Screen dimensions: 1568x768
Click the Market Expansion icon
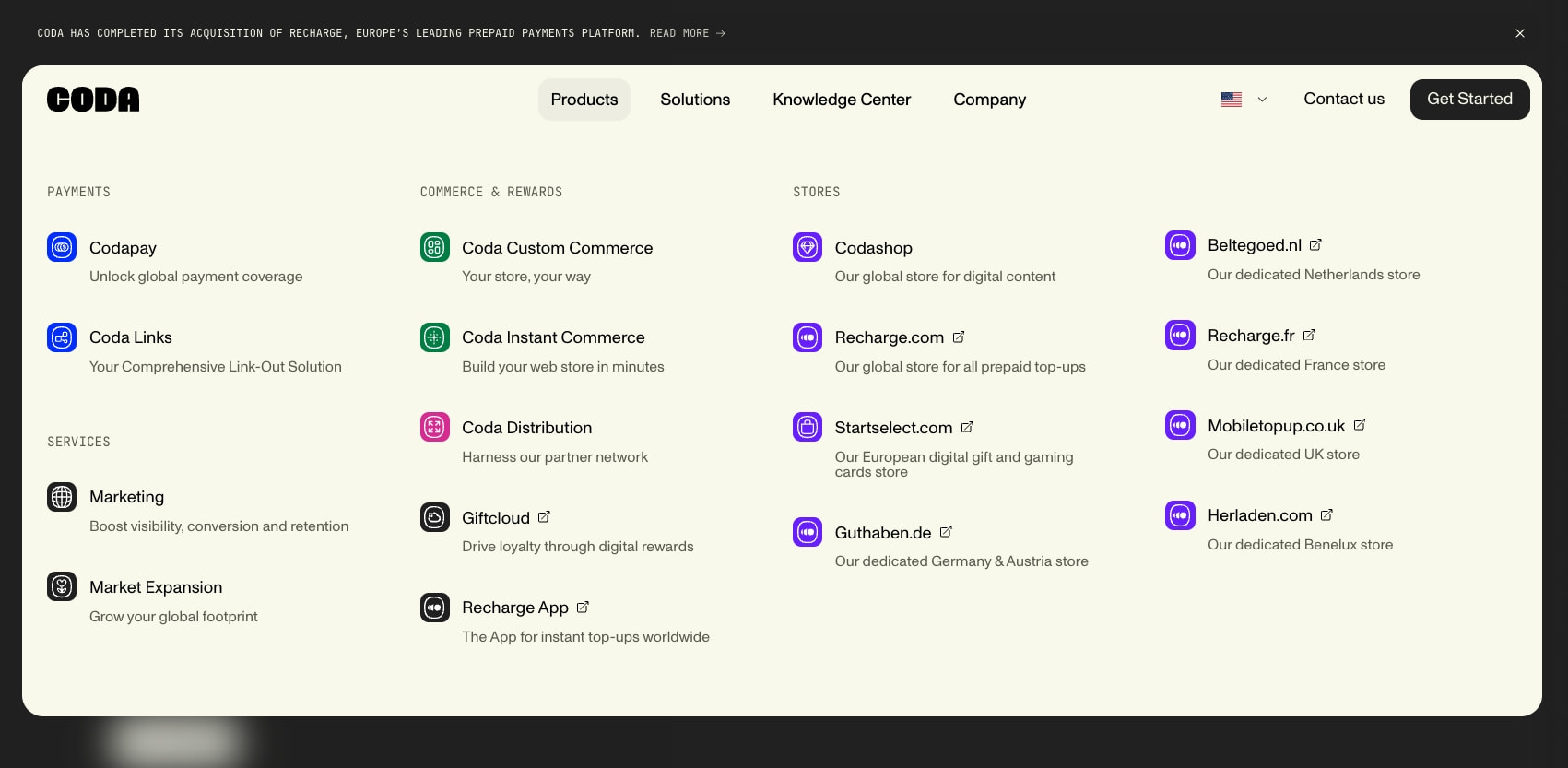coord(62,586)
